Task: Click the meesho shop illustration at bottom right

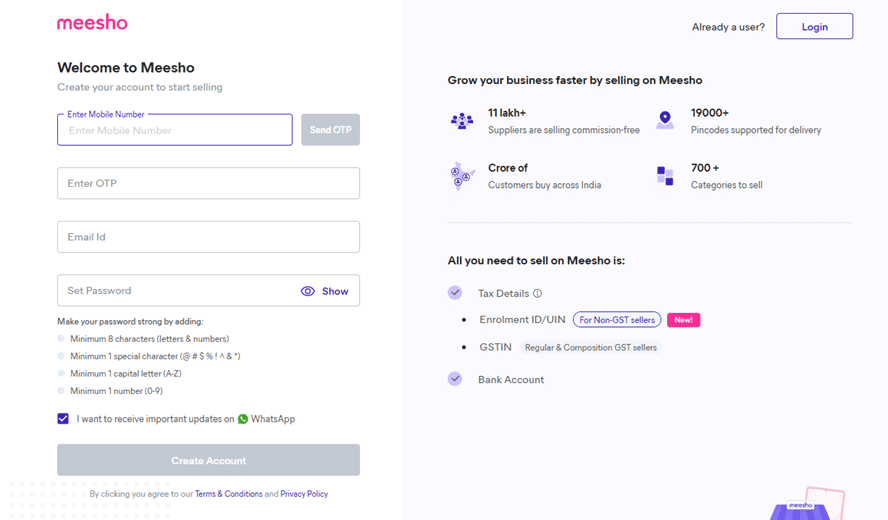Action: tap(807, 504)
